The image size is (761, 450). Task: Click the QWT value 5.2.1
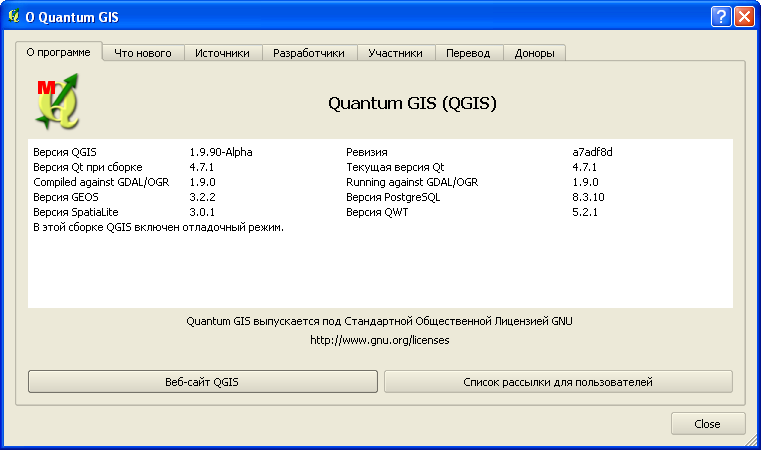[585, 213]
